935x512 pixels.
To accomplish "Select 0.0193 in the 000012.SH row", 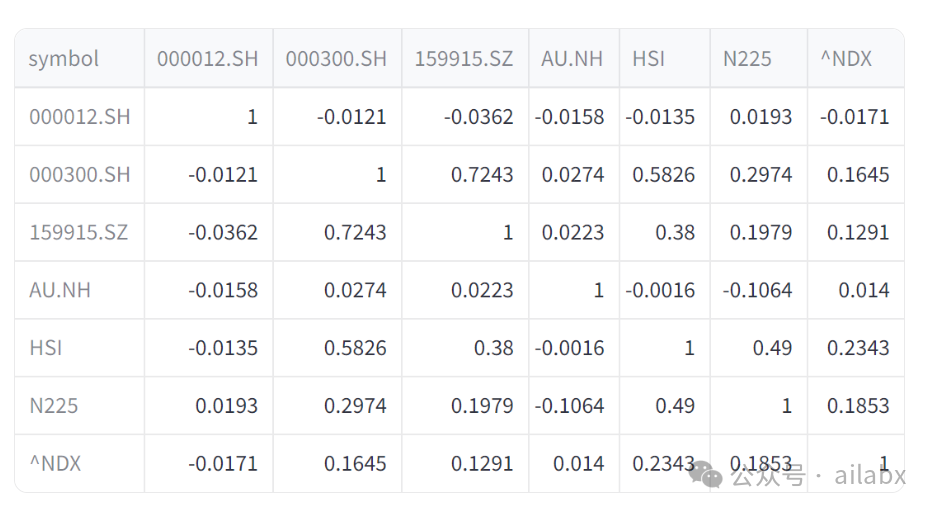I will [x=761, y=117].
